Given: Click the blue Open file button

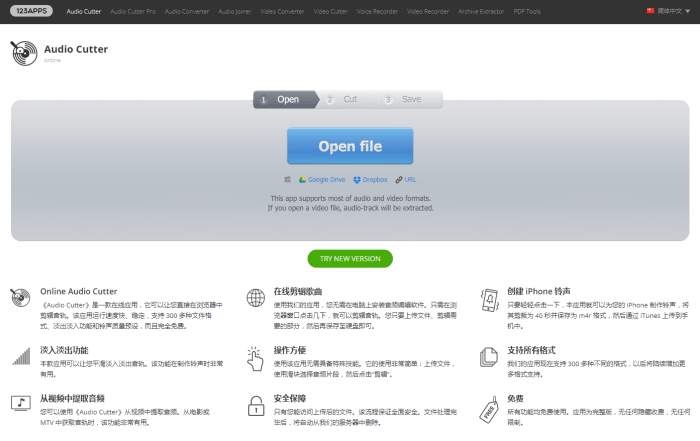Looking at the screenshot, I should (x=350, y=146).
